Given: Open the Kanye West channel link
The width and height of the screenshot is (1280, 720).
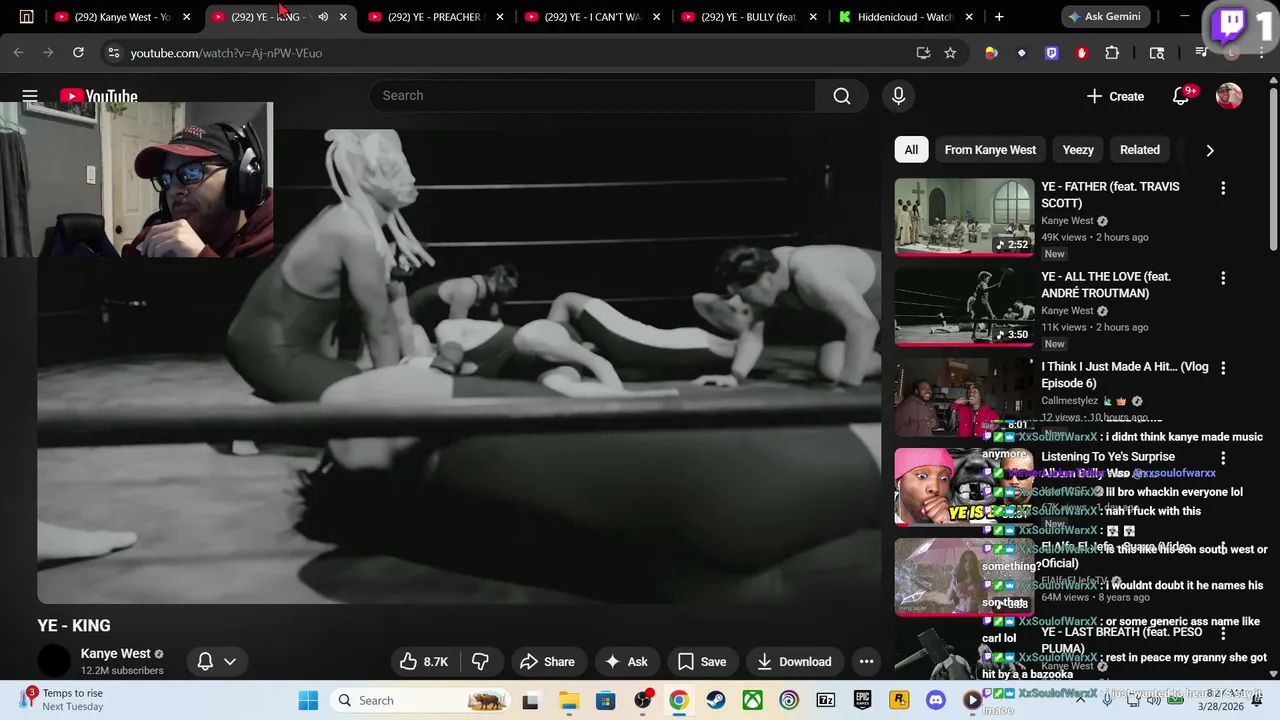Looking at the screenshot, I should pyautogui.click(x=116, y=653).
